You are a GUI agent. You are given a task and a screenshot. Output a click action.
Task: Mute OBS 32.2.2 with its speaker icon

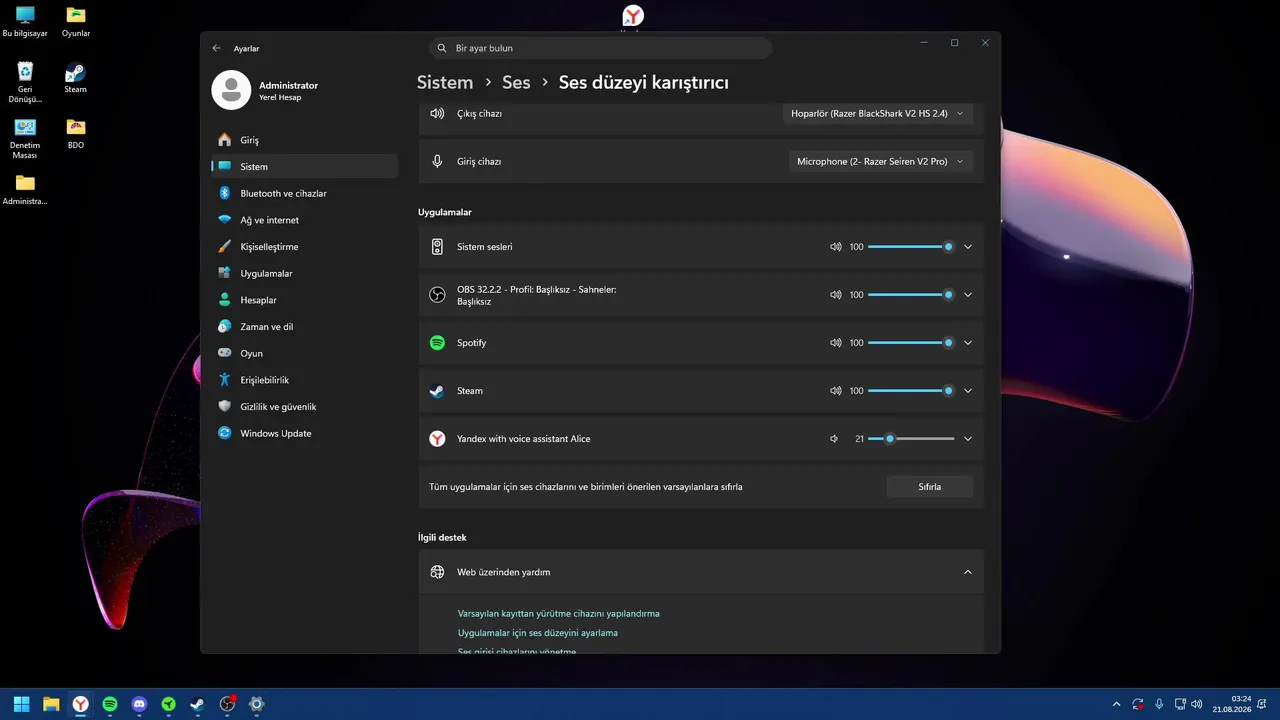click(836, 295)
